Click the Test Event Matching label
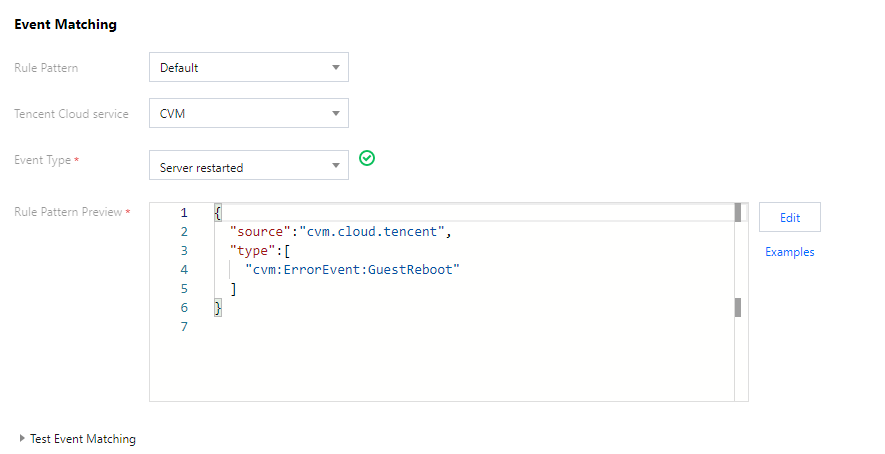This screenshot has height=454, width=885. click(x=83, y=439)
